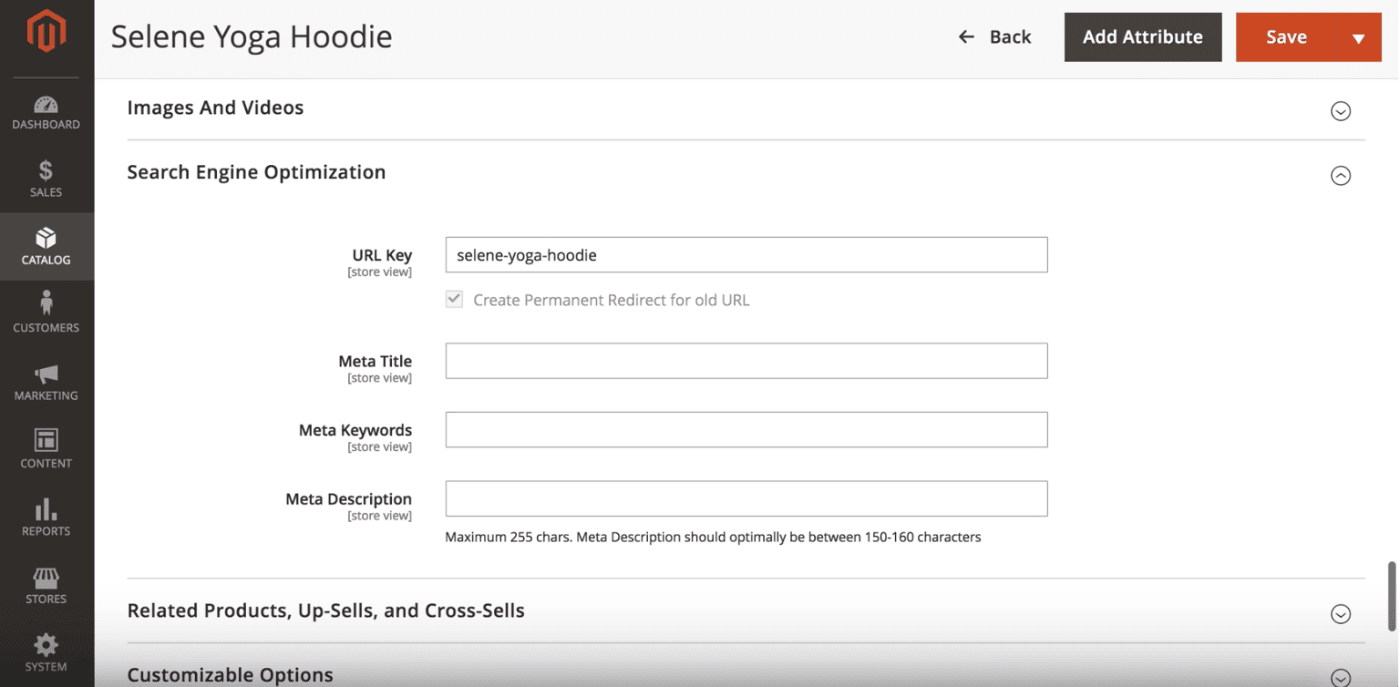Expand the Customizable Options section
1400x687 pixels.
tap(1341, 678)
